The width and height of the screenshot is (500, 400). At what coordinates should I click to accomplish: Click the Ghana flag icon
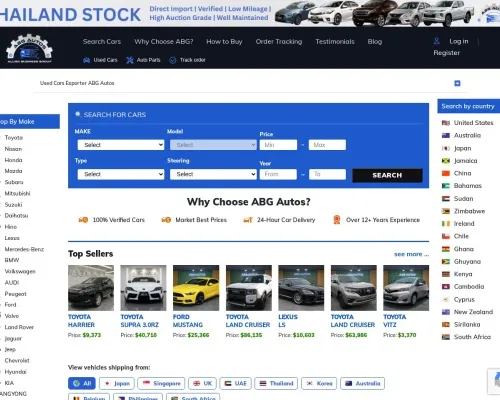pos(446,249)
